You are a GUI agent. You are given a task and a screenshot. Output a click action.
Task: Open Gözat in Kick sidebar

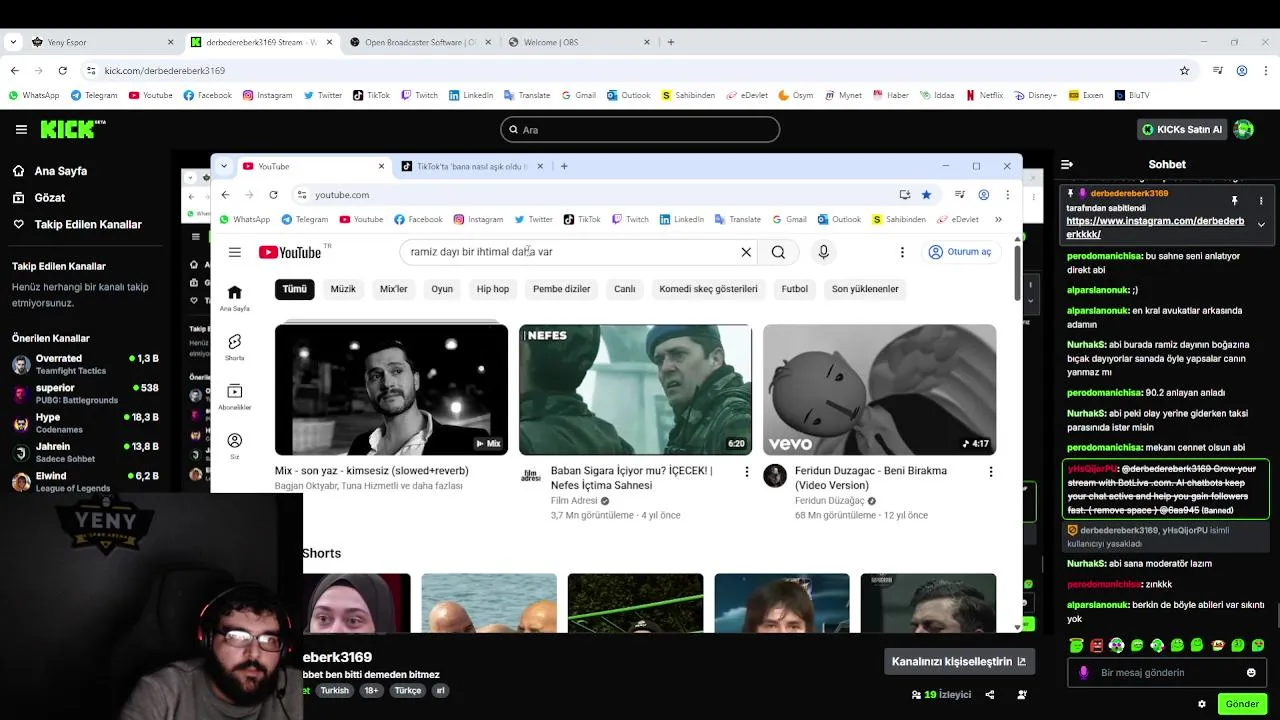pyautogui.click(x=49, y=198)
